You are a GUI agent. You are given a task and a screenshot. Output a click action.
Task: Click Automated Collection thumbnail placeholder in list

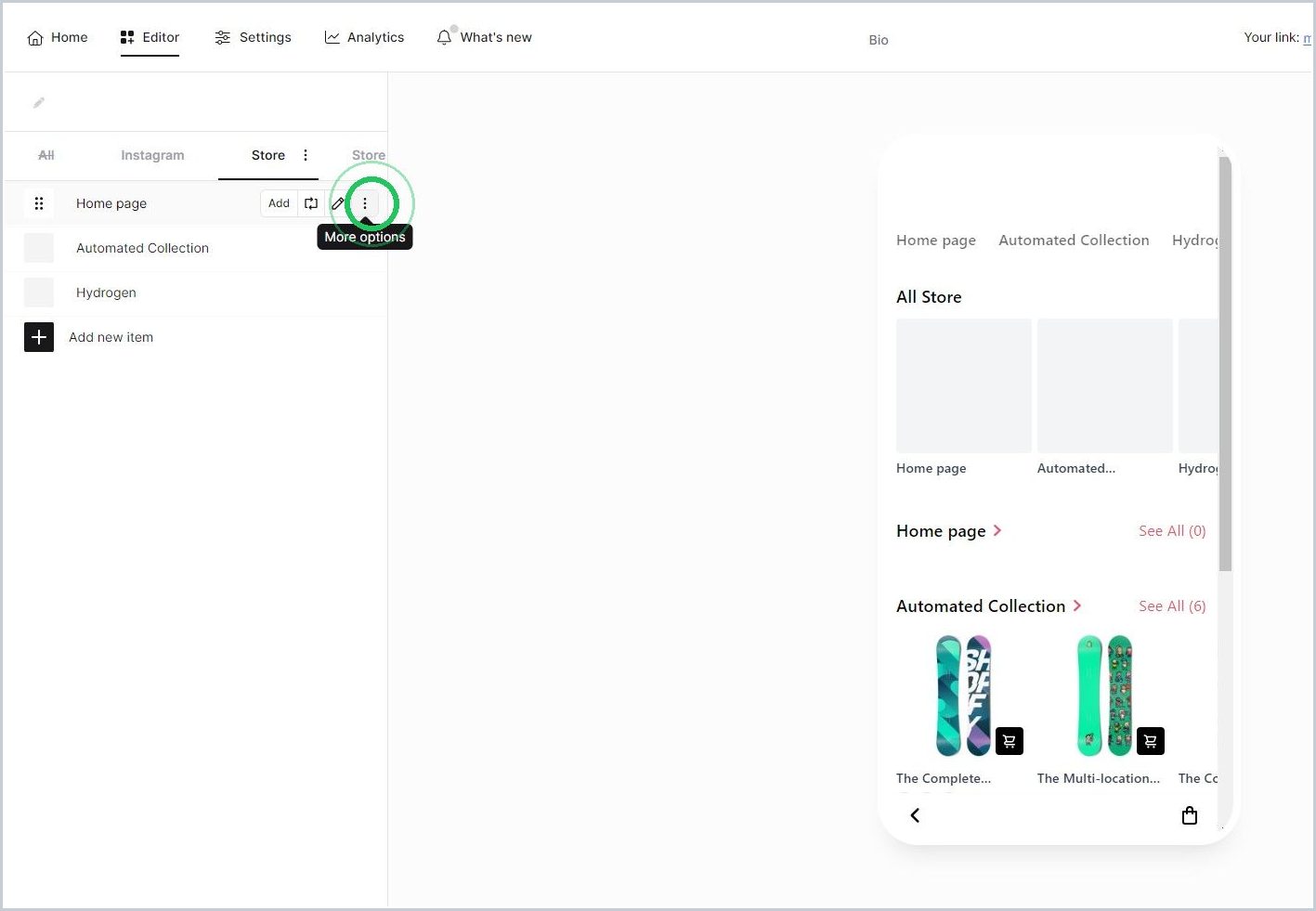click(x=39, y=248)
